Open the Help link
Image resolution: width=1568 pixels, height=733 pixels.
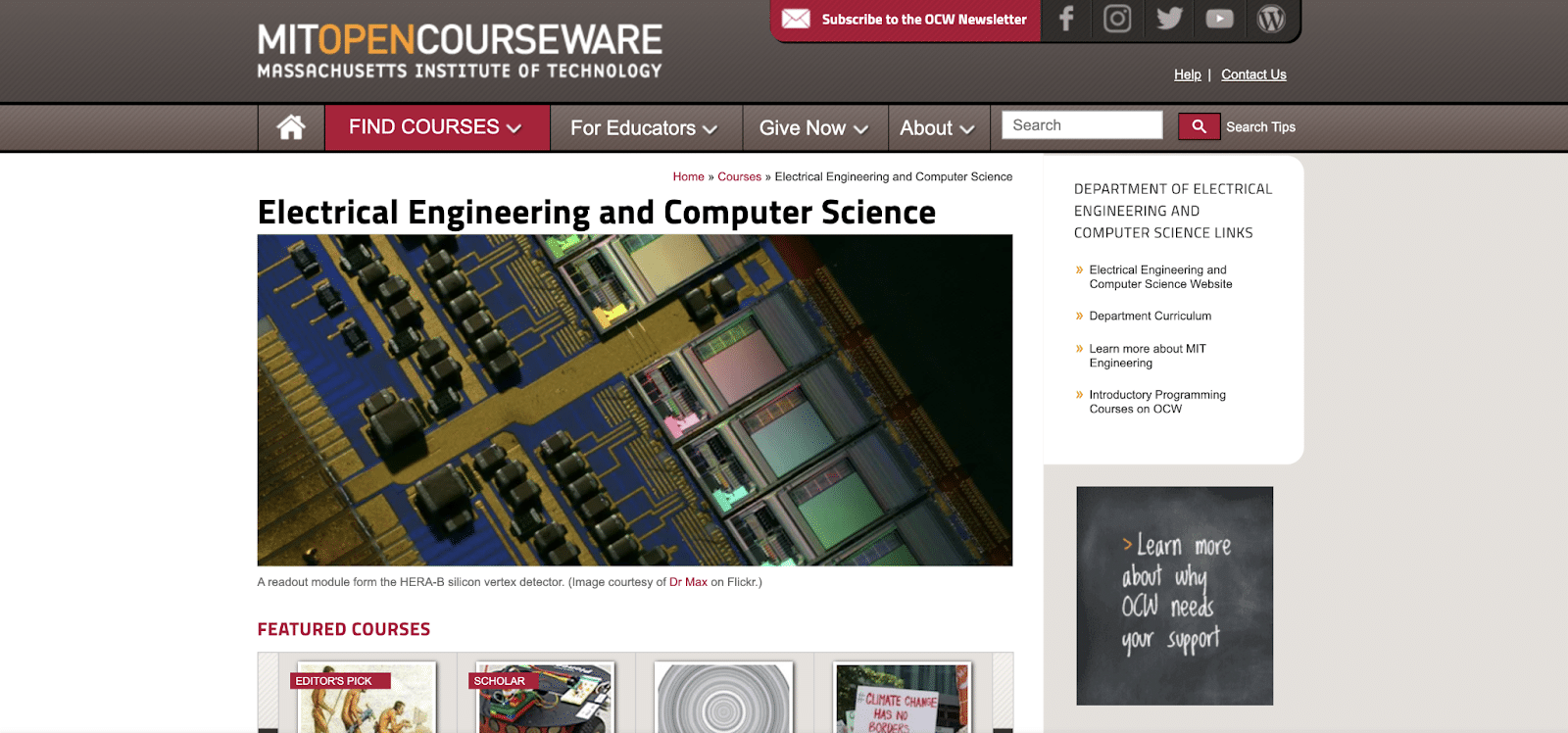(x=1187, y=74)
